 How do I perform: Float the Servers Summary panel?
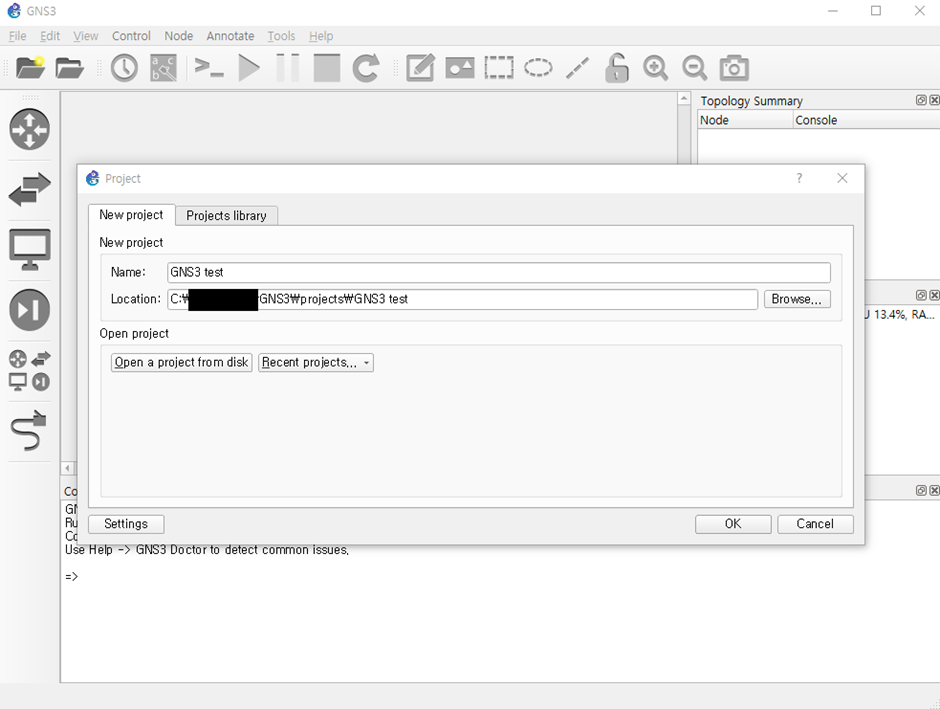coord(921,295)
